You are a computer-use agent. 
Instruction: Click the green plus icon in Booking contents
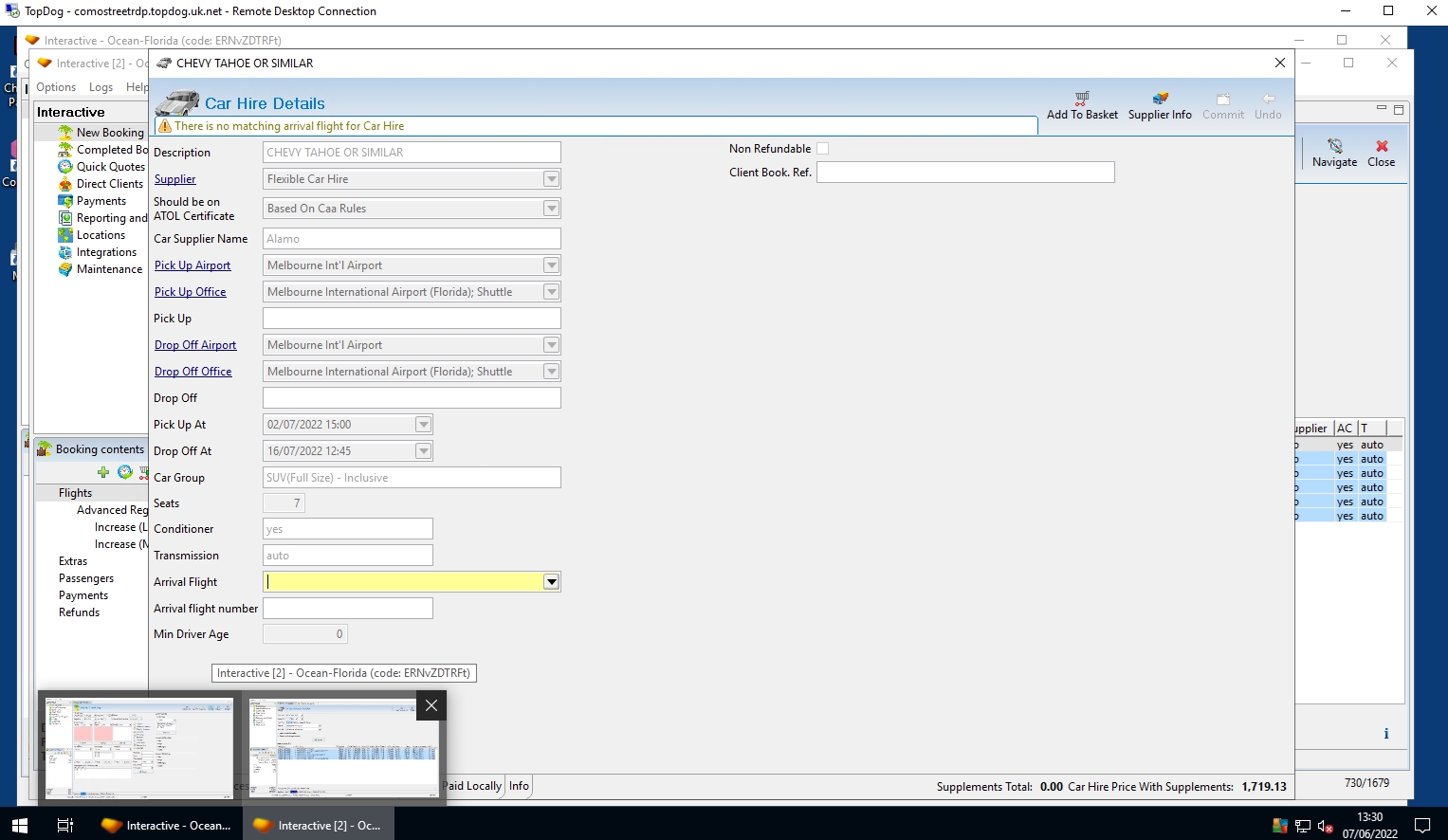(103, 472)
